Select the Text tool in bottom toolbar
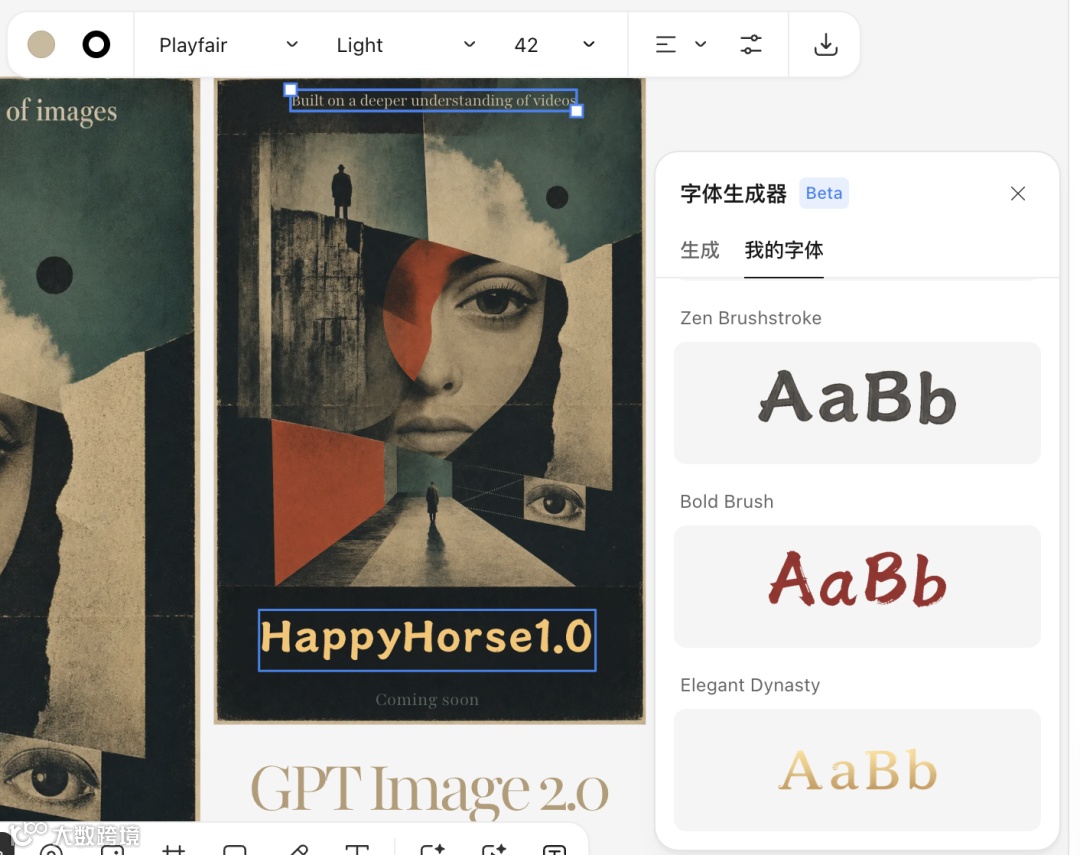1080x855 pixels. coord(357,849)
